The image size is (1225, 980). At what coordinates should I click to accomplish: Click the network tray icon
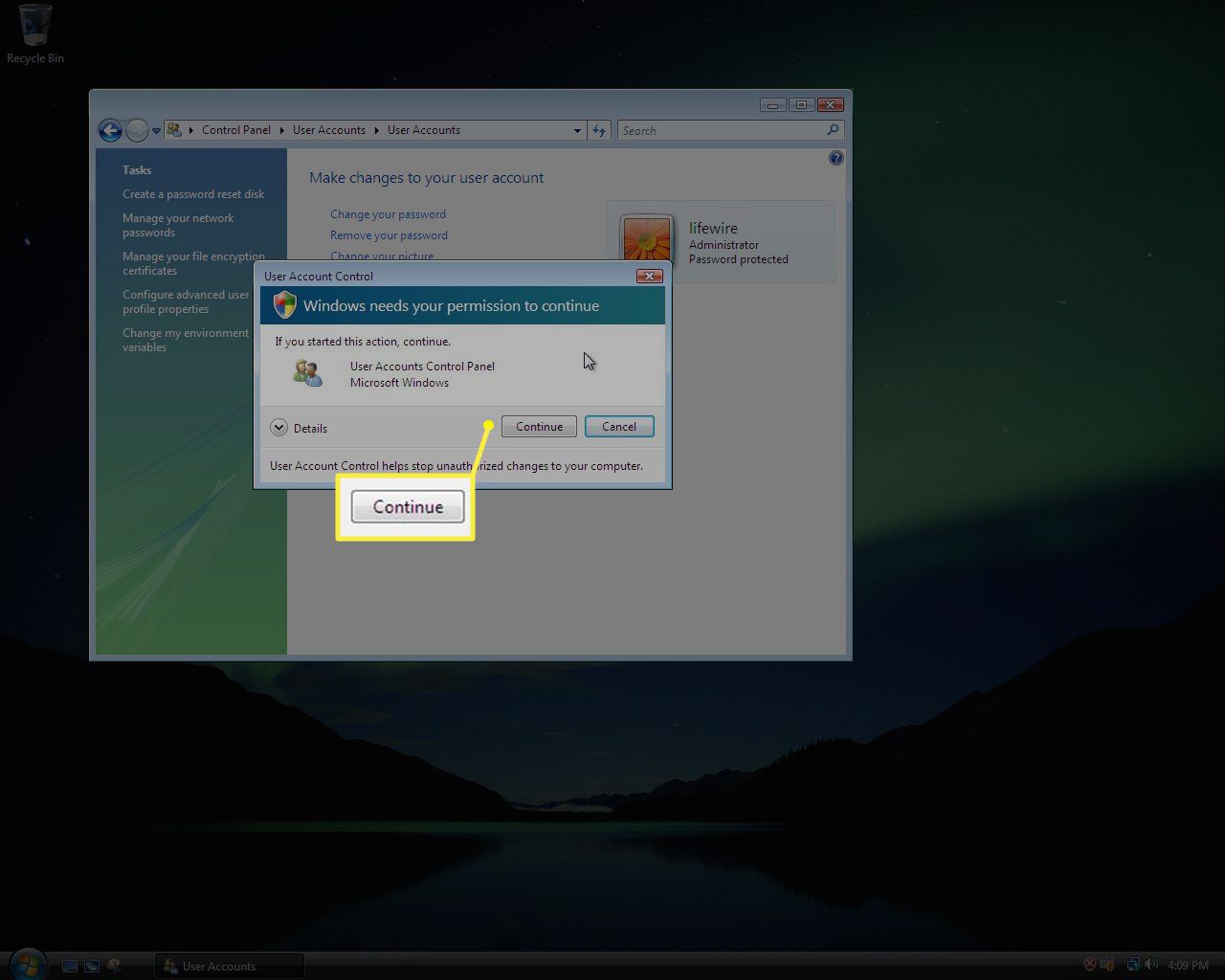pos(1133,965)
